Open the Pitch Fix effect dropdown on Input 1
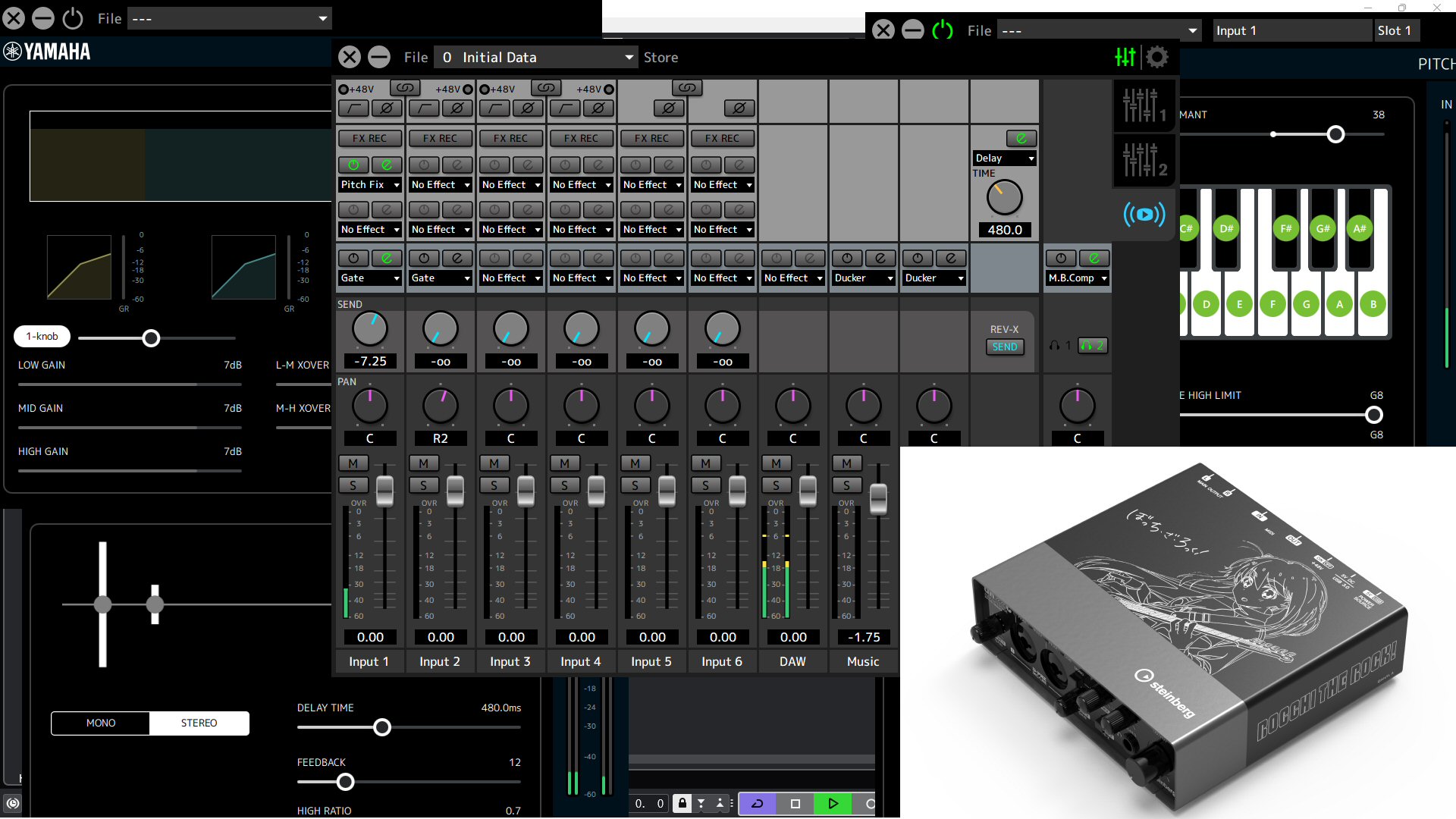Viewport: 1456px width, 819px height. pos(369,184)
